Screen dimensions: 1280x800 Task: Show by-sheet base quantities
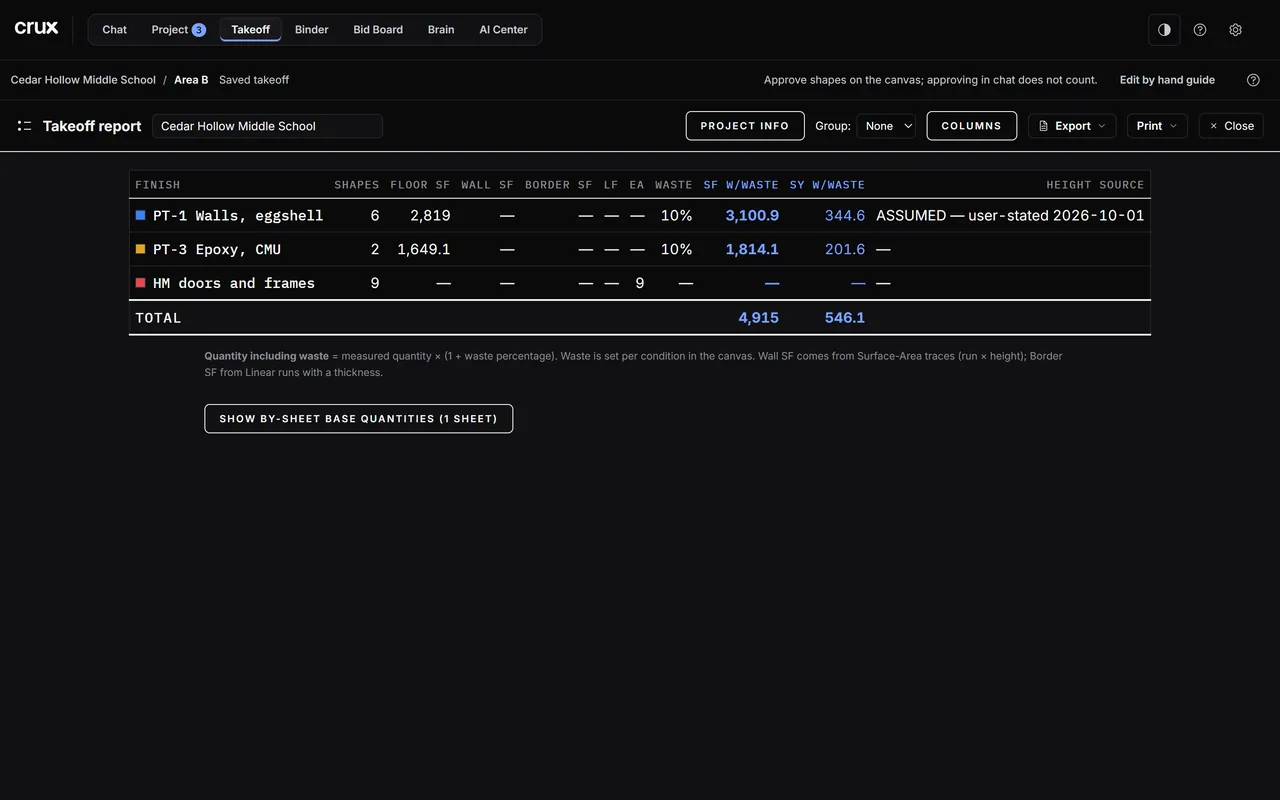click(x=358, y=419)
